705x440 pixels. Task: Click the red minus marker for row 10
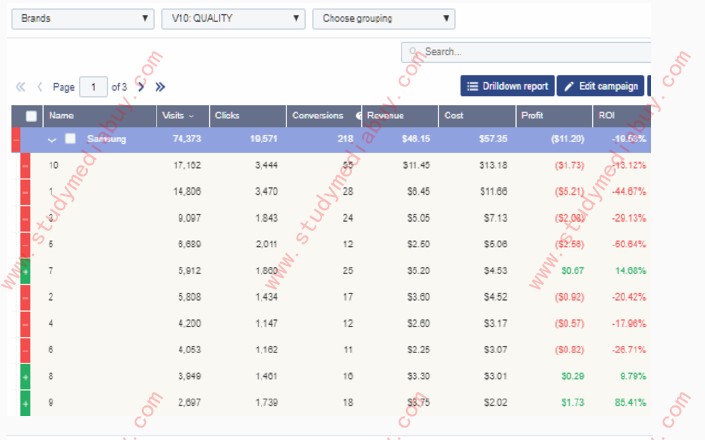(25, 166)
